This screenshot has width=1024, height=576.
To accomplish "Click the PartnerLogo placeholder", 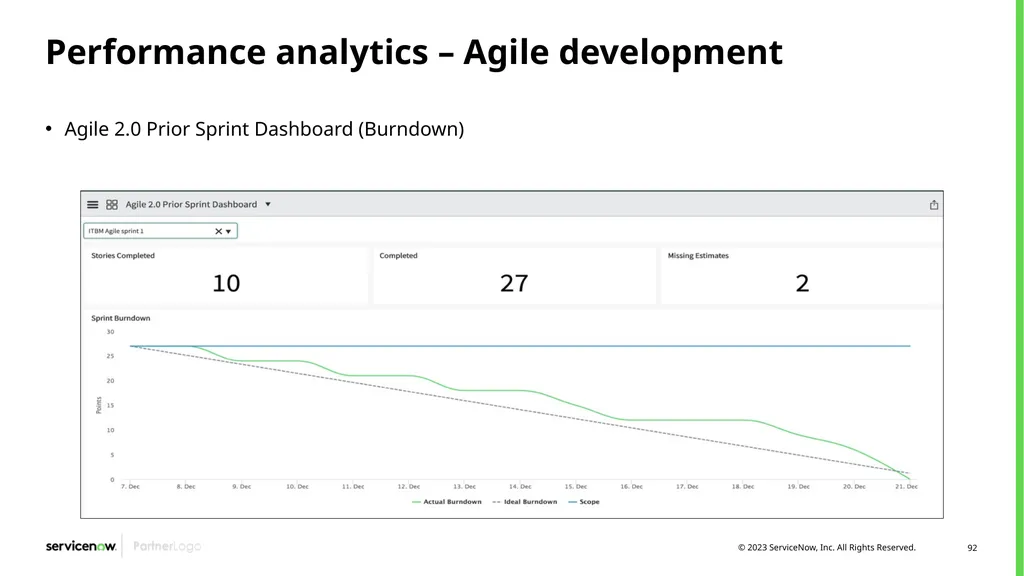I will (x=167, y=546).
